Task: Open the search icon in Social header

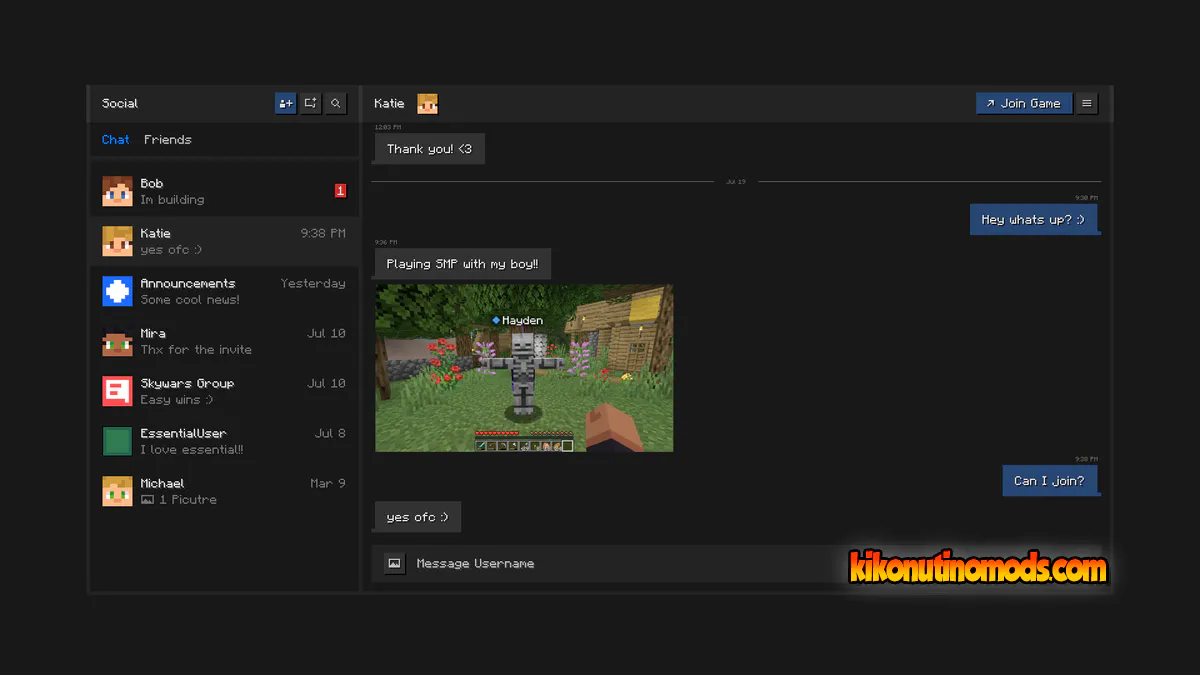Action: 336,103
